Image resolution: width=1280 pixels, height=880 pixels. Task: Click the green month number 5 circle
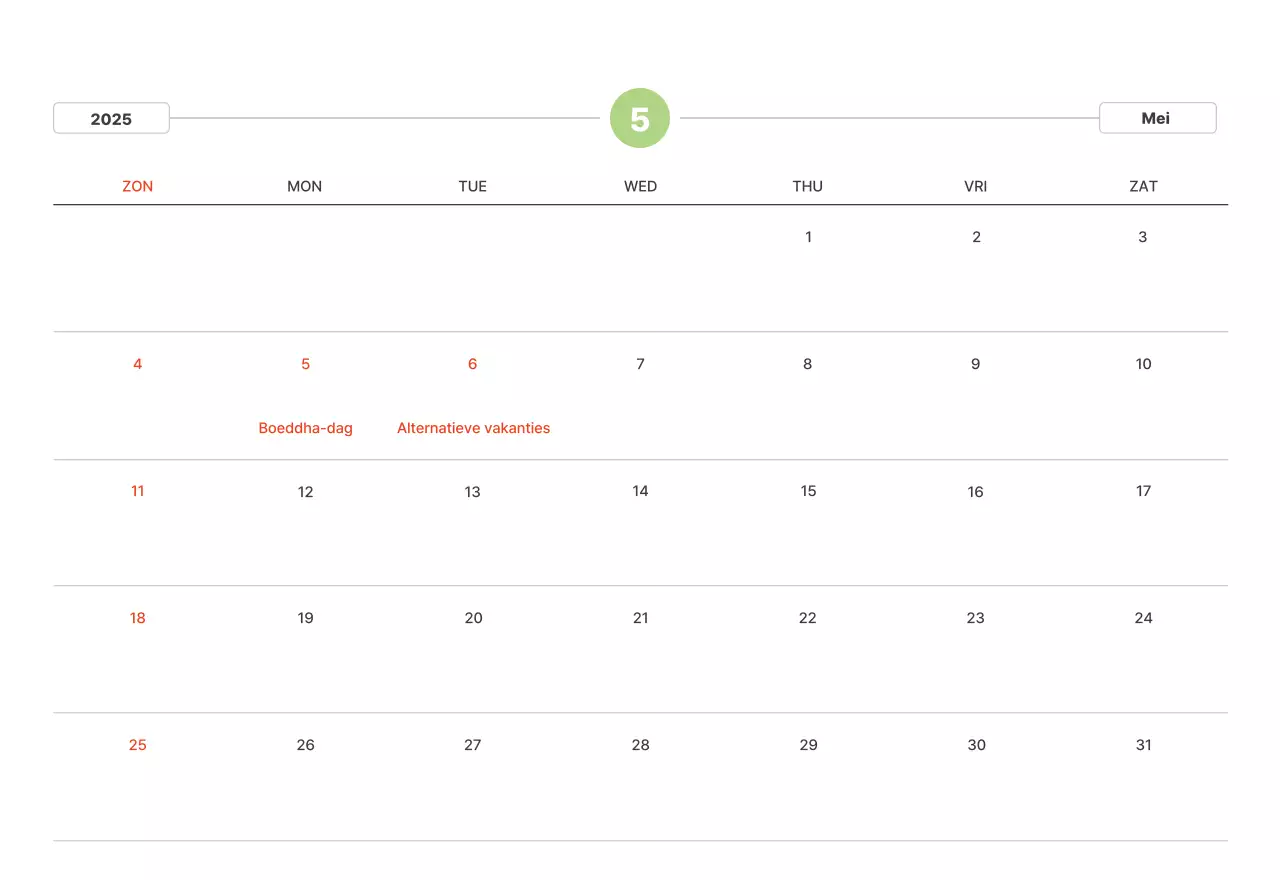point(640,118)
